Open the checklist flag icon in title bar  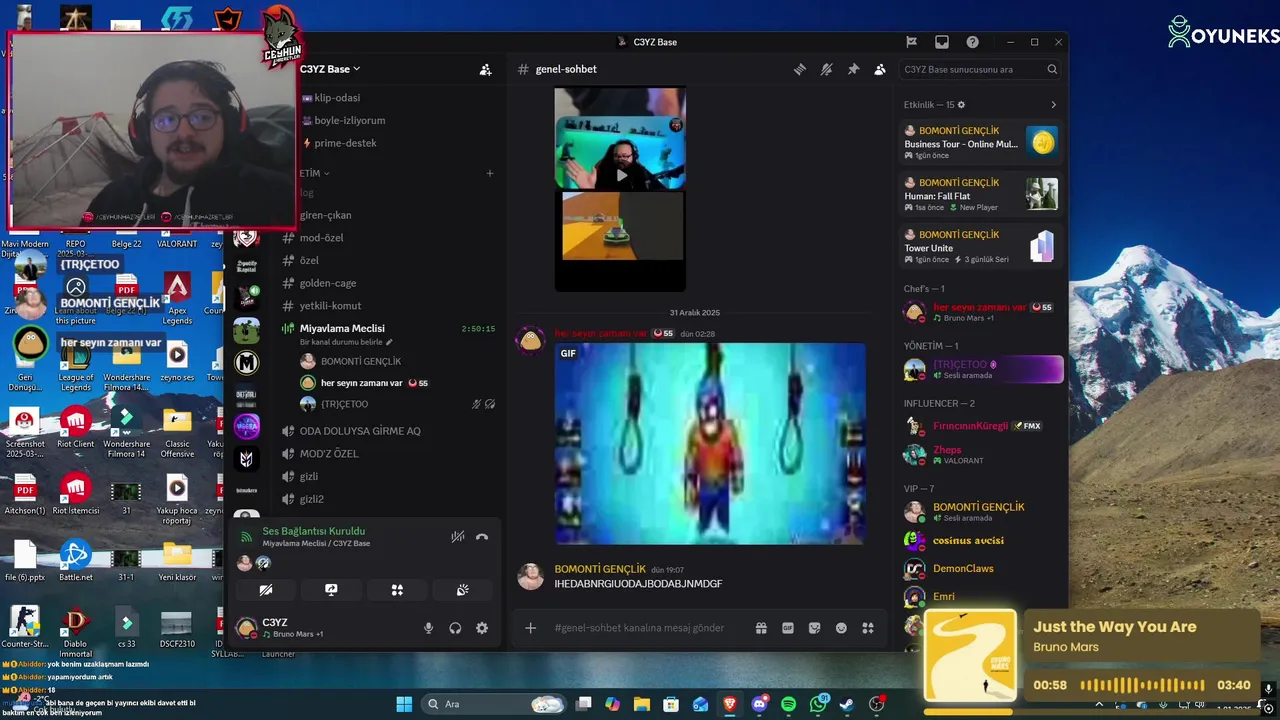point(911,42)
